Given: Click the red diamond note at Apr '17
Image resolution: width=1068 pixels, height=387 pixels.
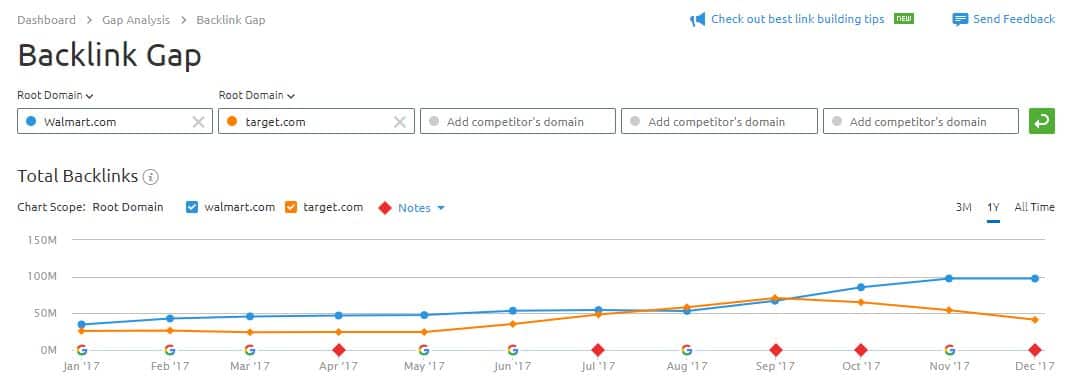Looking at the screenshot, I should pos(339,350).
